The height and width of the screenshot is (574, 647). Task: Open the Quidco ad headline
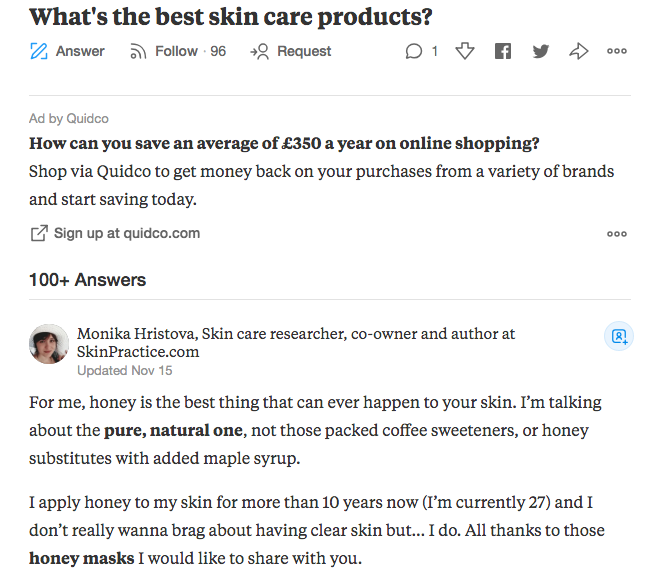[284, 143]
